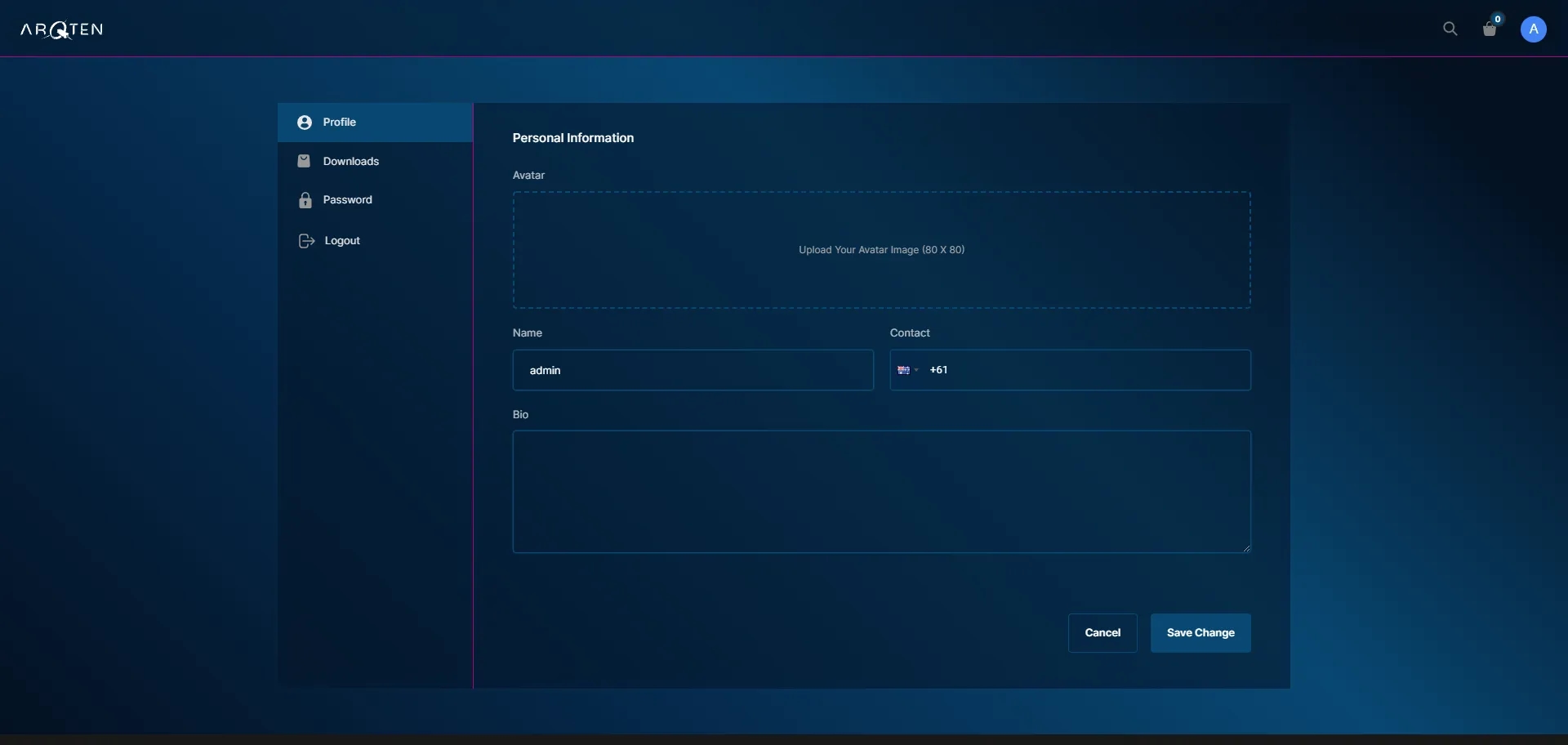The width and height of the screenshot is (1568, 745).
Task: Open the shopping basket icon
Action: [x=1490, y=30]
